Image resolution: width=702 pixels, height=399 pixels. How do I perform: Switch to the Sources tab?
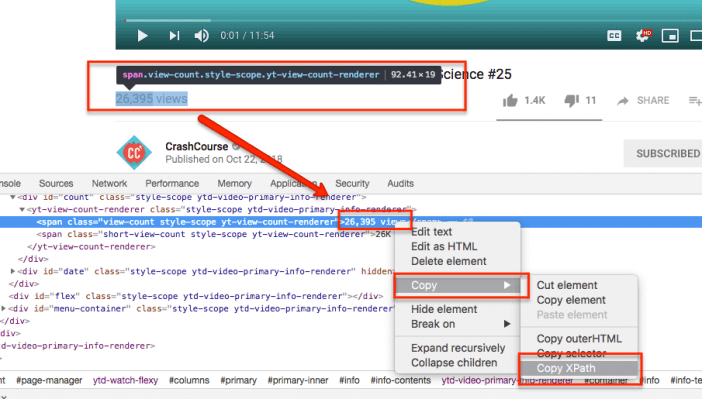56,184
